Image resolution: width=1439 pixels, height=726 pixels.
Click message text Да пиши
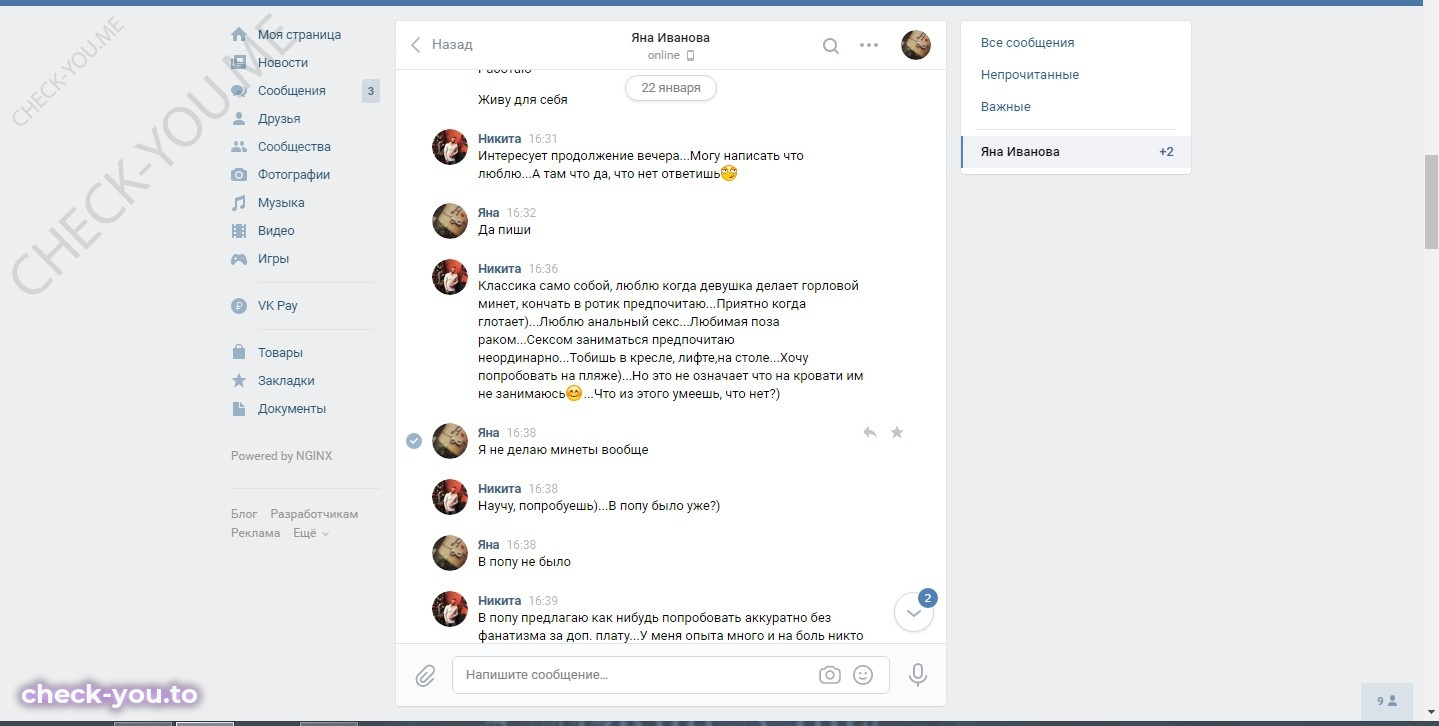click(x=504, y=230)
